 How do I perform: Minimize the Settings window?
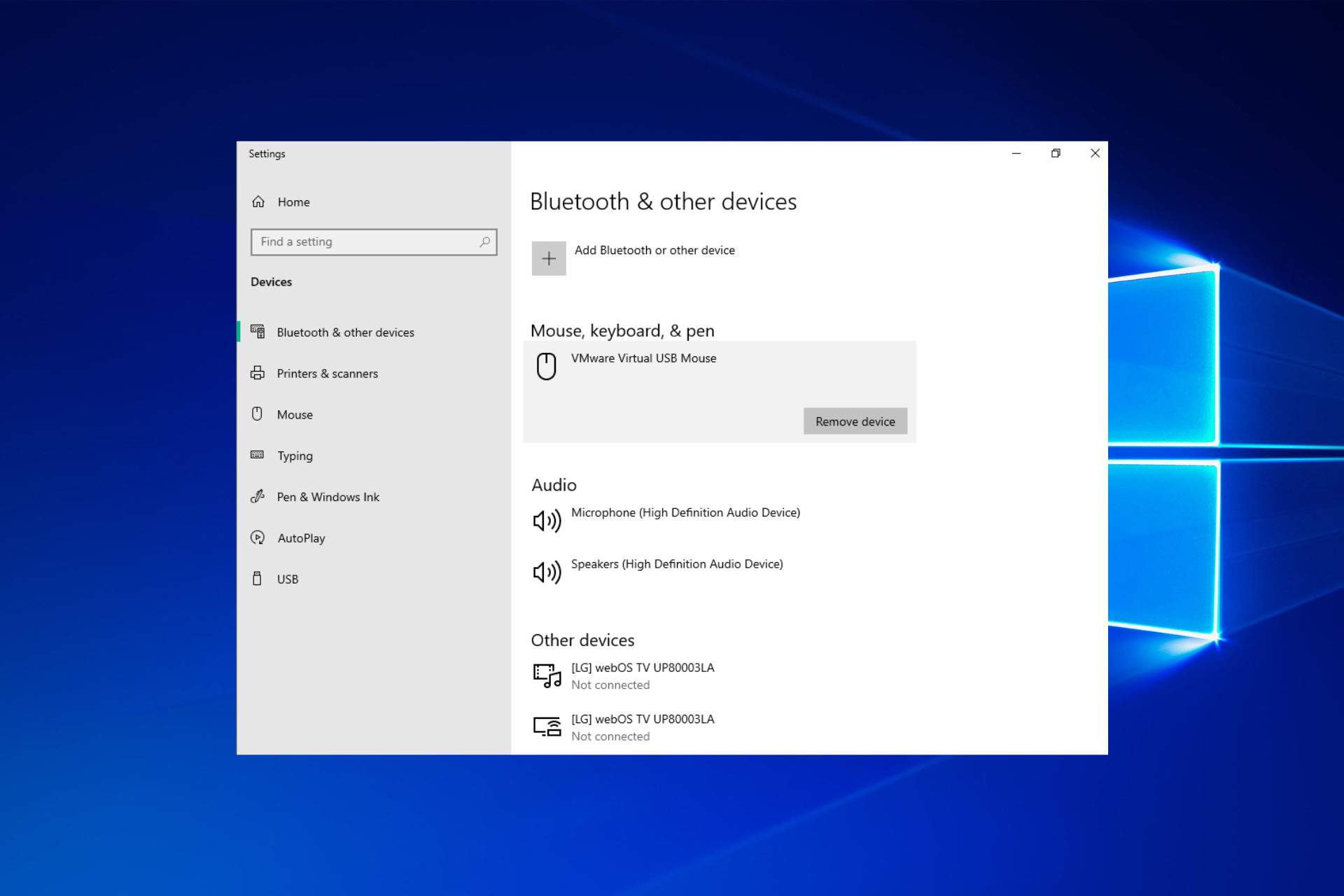tap(1016, 153)
